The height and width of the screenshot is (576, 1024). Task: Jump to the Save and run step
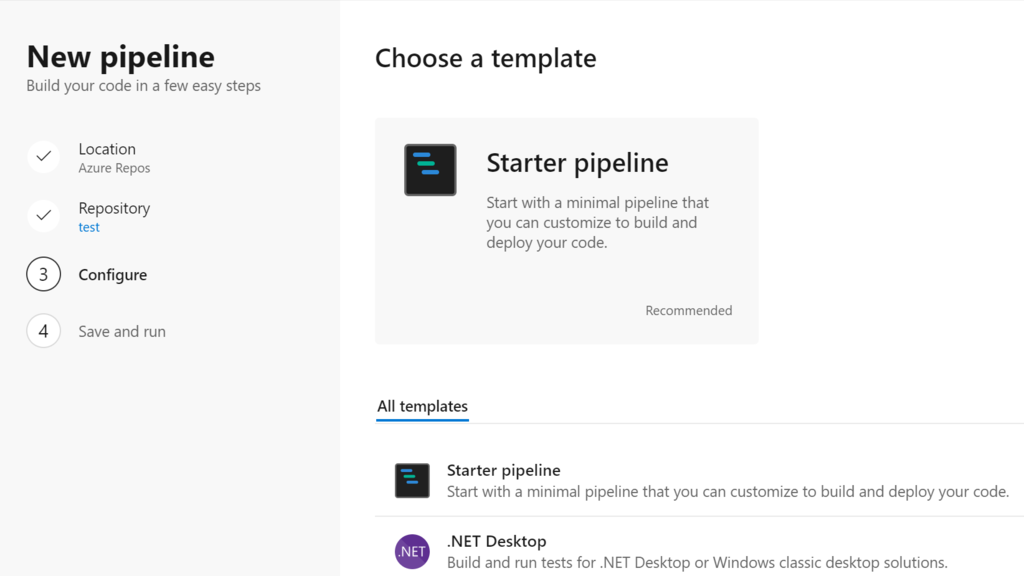pyautogui.click(x=122, y=331)
